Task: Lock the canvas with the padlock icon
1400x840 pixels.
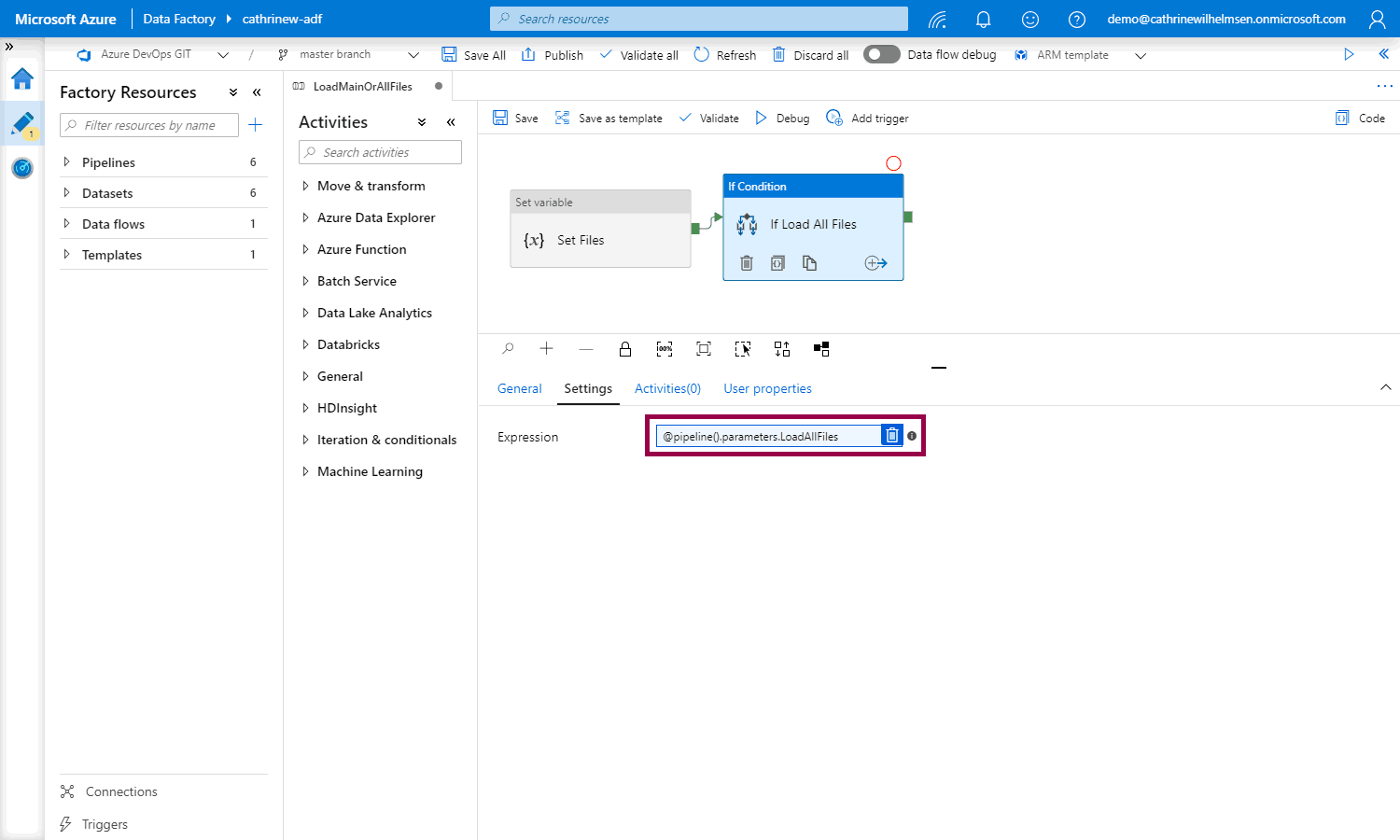Action: (625, 349)
